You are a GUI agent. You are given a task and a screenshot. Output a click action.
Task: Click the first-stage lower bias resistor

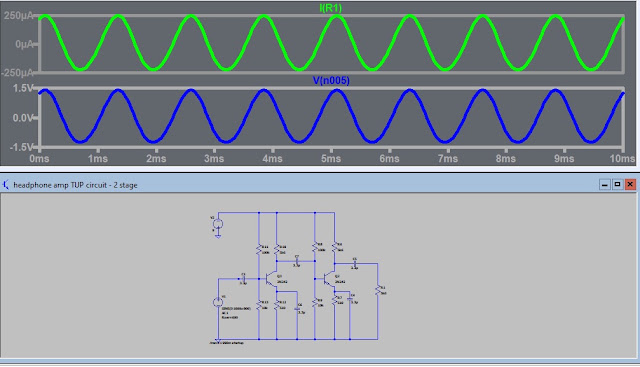click(x=259, y=305)
